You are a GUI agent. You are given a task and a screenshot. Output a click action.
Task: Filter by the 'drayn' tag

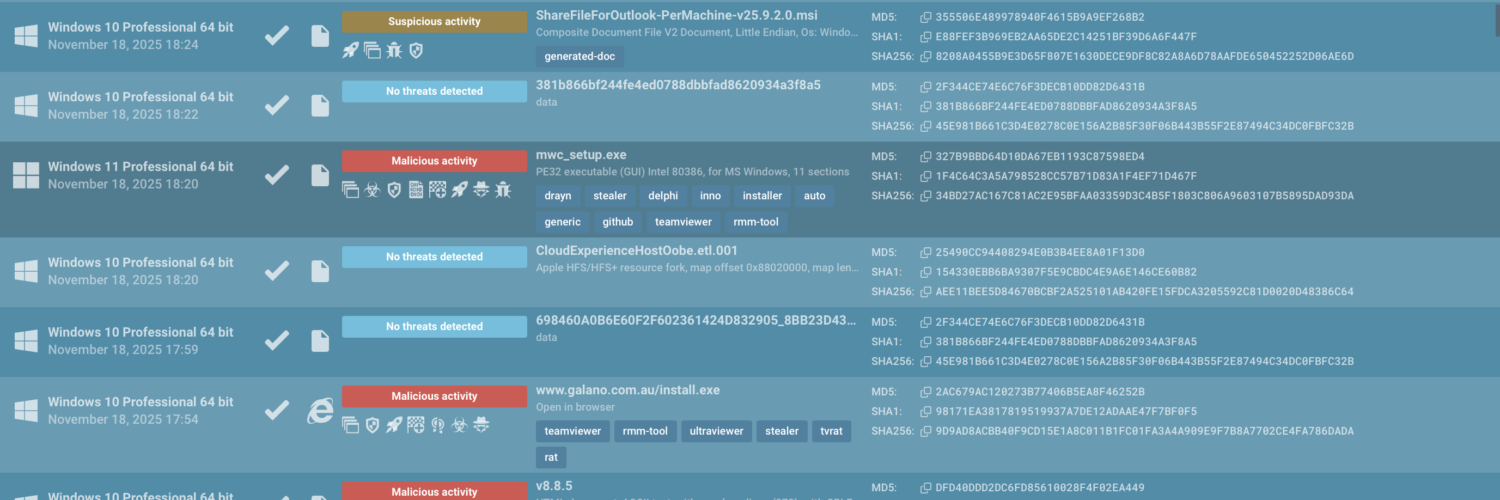pos(558,196)
